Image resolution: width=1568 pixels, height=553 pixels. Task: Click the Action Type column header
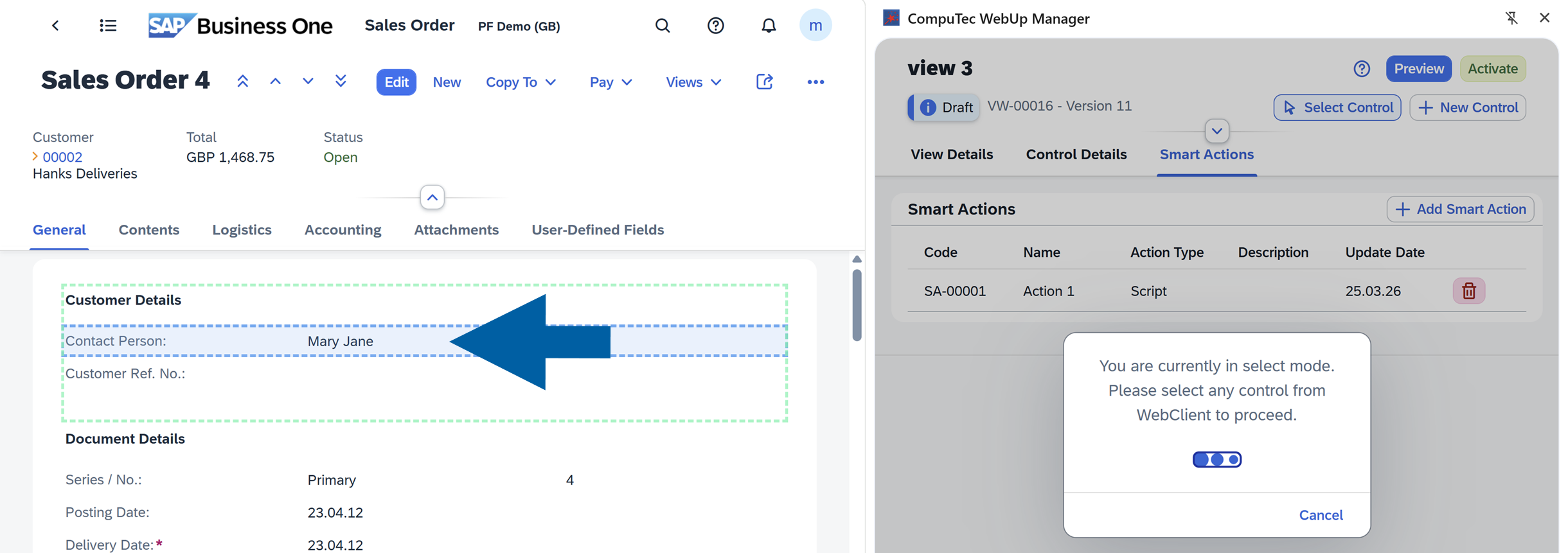pyautogui.click(x=1167, y=252)
